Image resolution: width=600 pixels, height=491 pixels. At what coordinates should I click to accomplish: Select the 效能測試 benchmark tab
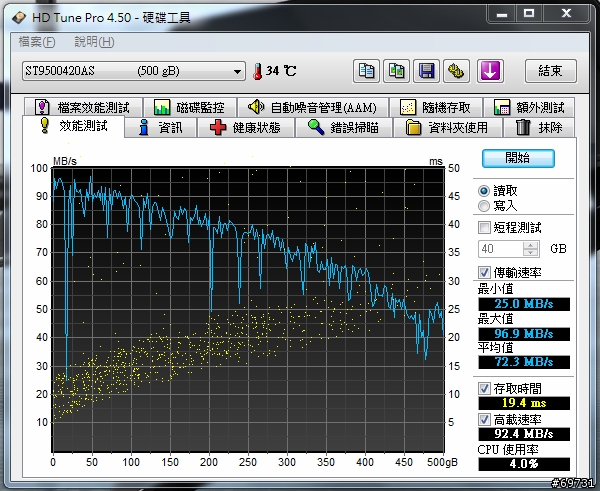pos(73,126)
